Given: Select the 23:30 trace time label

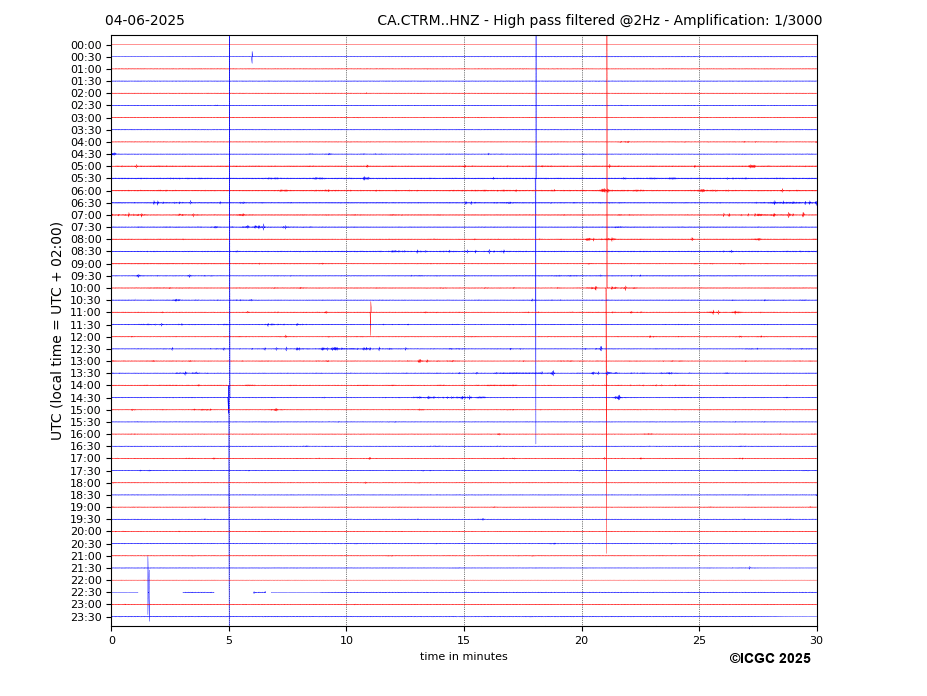Looking at the screenshot, I should tap(86, 617).
